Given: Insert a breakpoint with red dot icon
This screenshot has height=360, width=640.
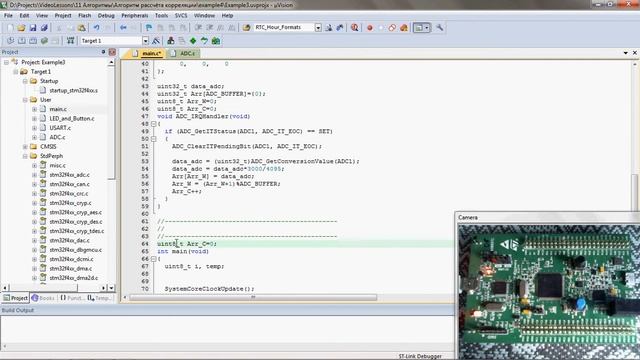Looking at the screenshot, I should [x=370, y=28].
